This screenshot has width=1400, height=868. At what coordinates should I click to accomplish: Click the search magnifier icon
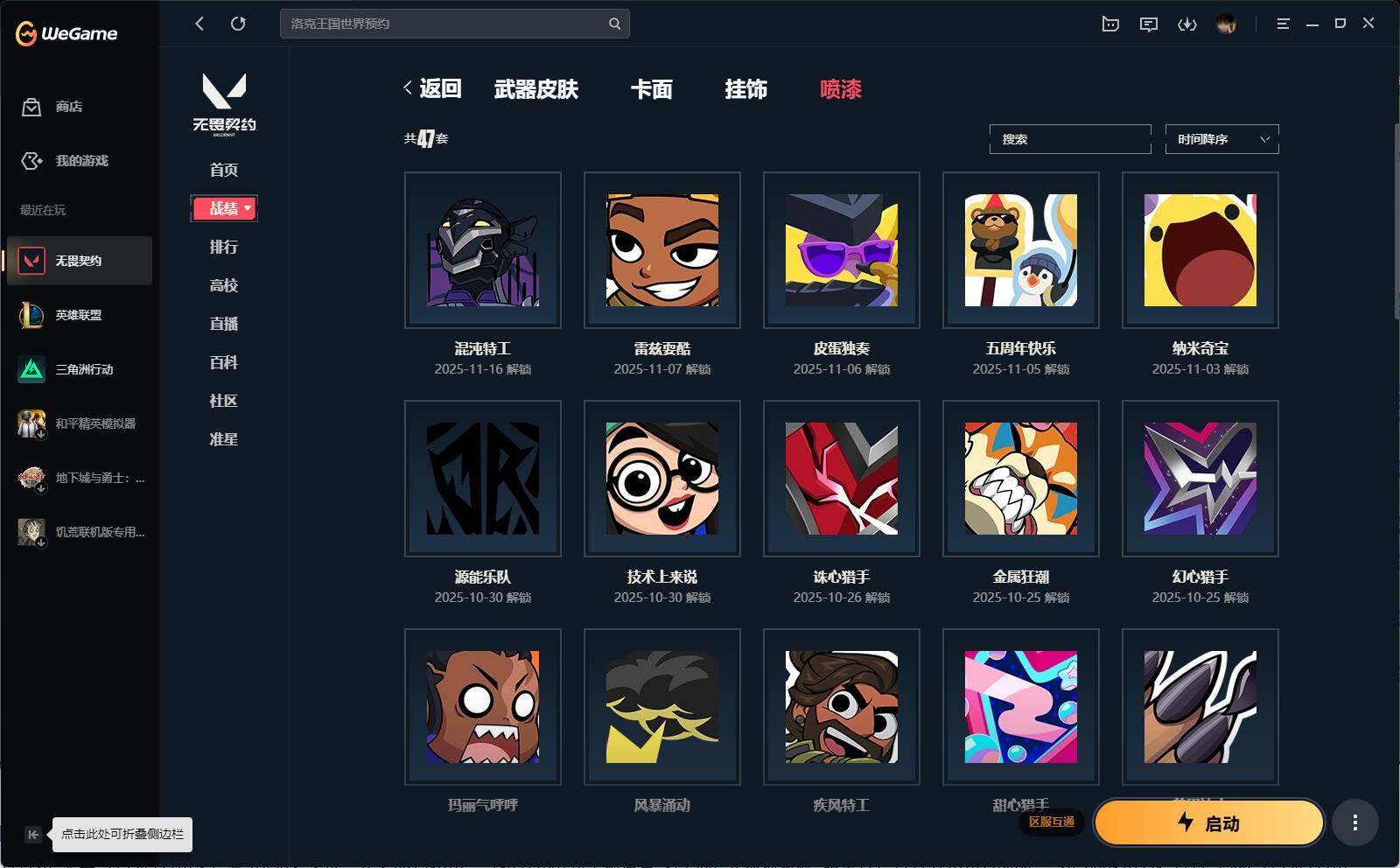pos(615,24)
